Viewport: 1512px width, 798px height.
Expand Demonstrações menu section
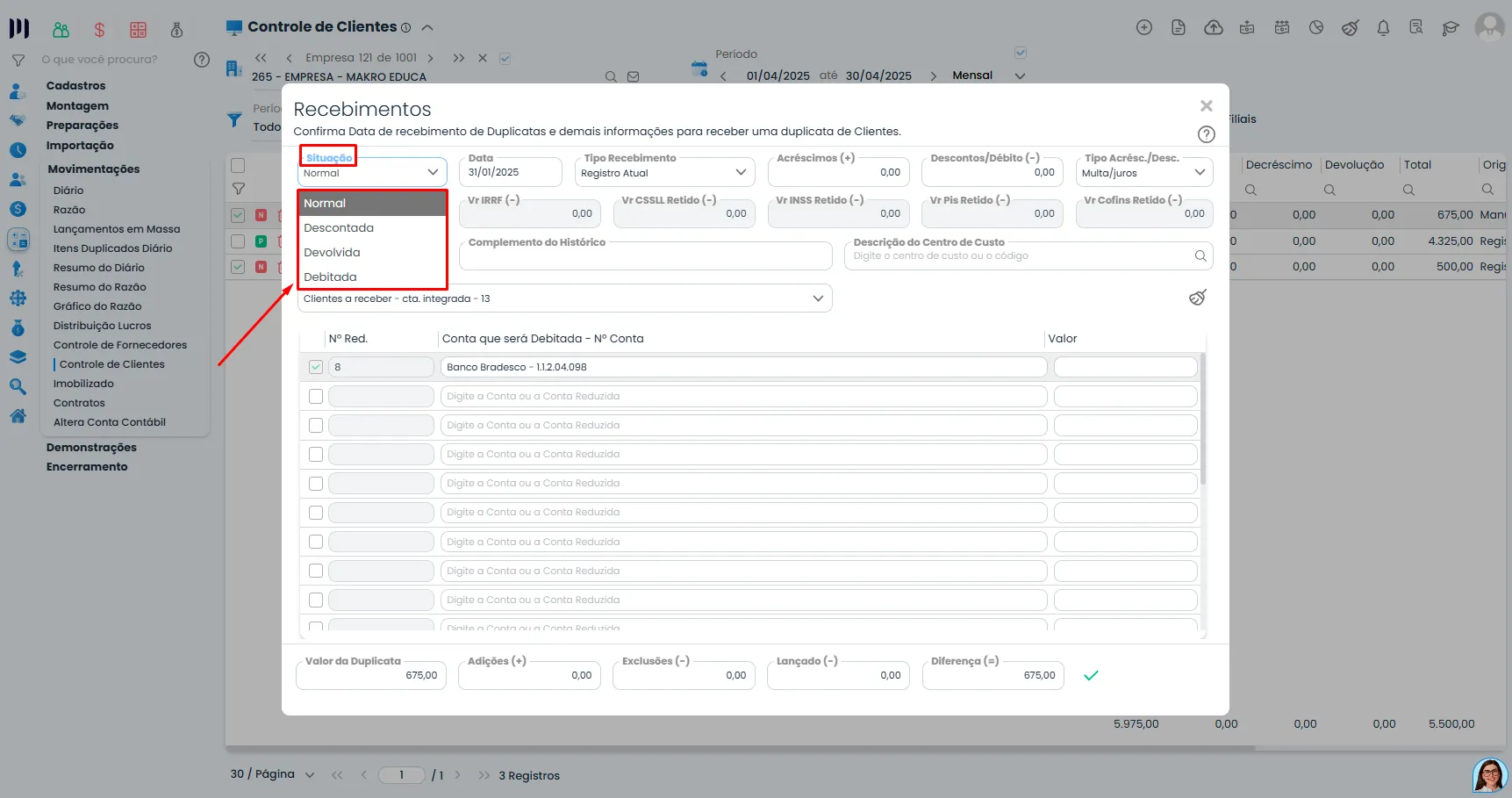click(x=91, y=448)
